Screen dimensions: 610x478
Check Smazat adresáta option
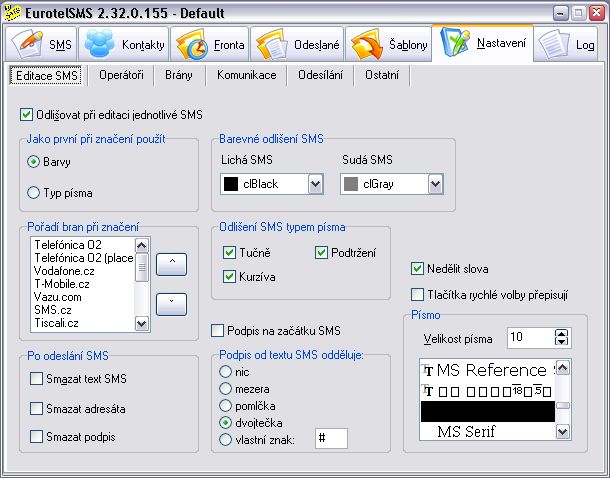[x=36, y=408]
